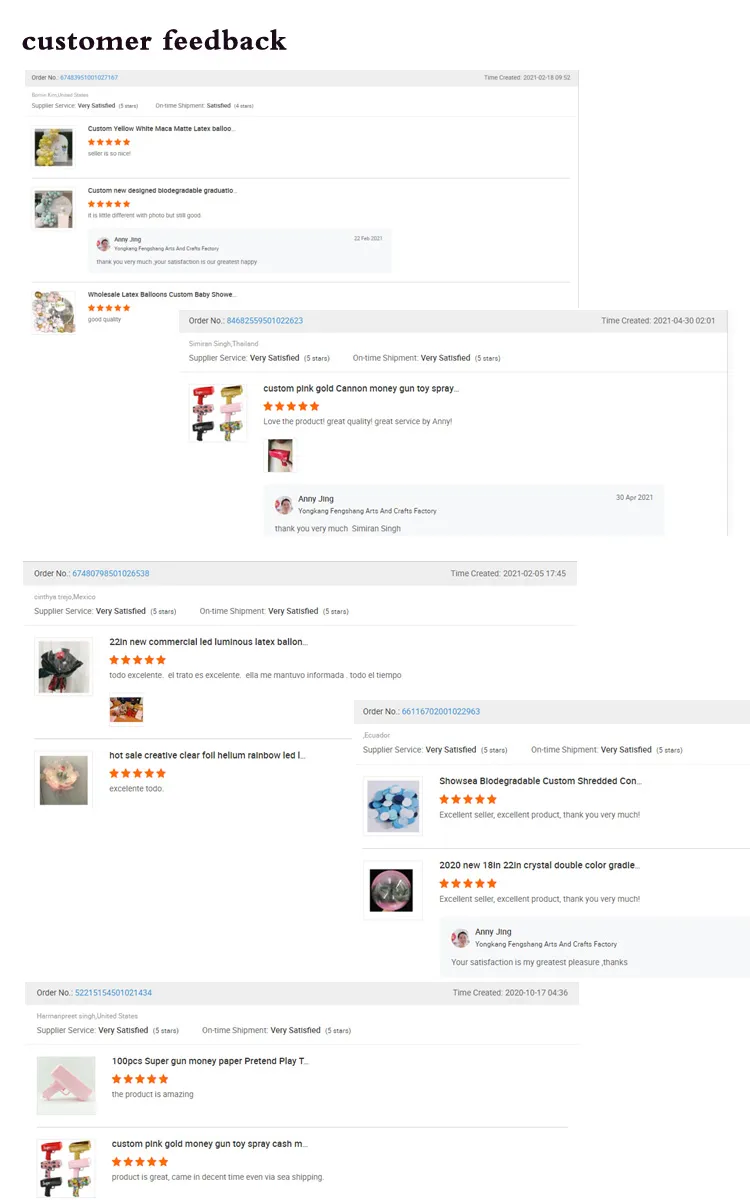Click yellow white macaron balloon product thumbnail
Image resolution: width=750 pixels, height=1200 pixels.
pos(53,147)
